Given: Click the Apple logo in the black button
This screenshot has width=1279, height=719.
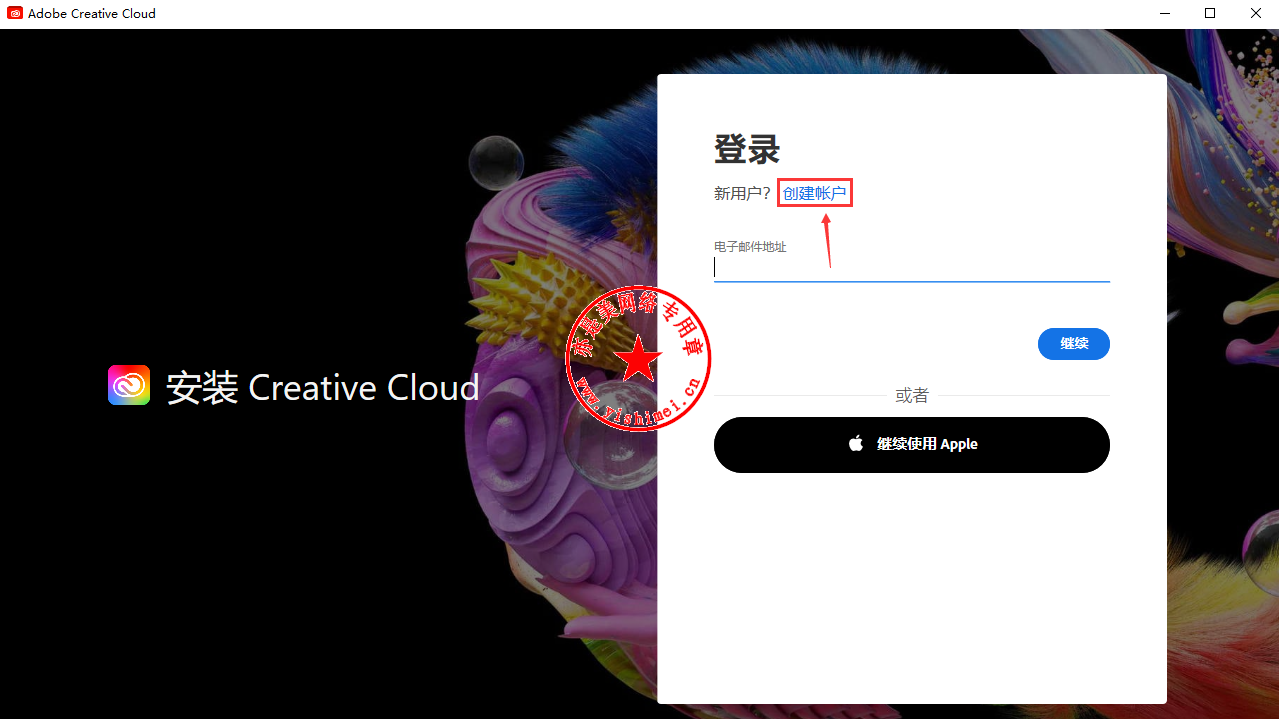Looking at the screenshot, I should click(x=856, y=444).
